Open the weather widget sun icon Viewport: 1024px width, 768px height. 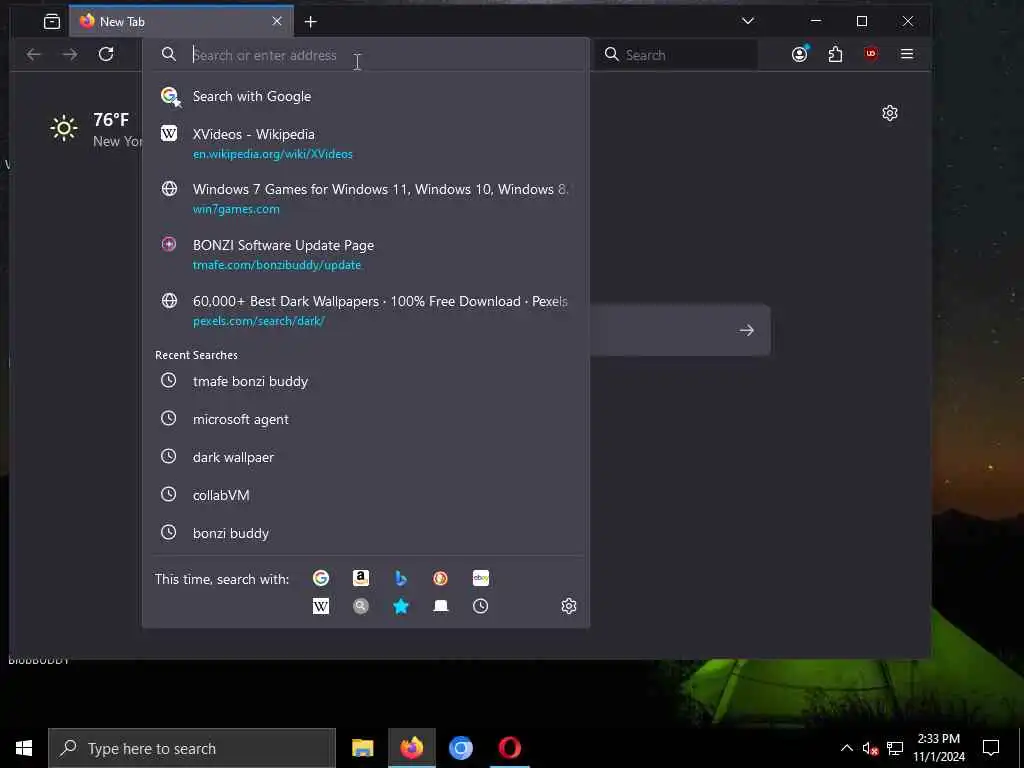[64, 128]
